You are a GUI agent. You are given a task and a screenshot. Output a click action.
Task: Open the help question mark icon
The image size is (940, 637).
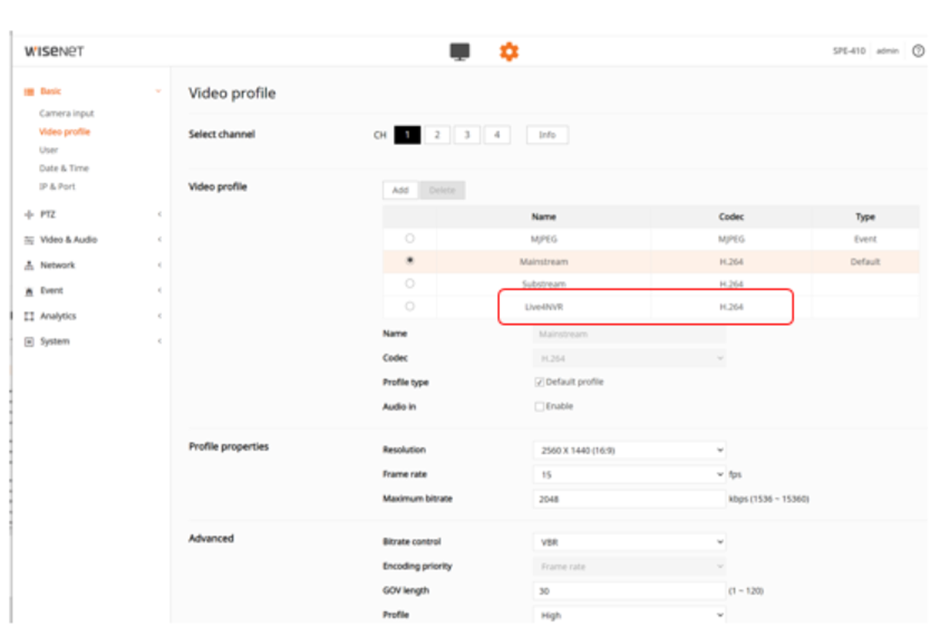[918, 51]
